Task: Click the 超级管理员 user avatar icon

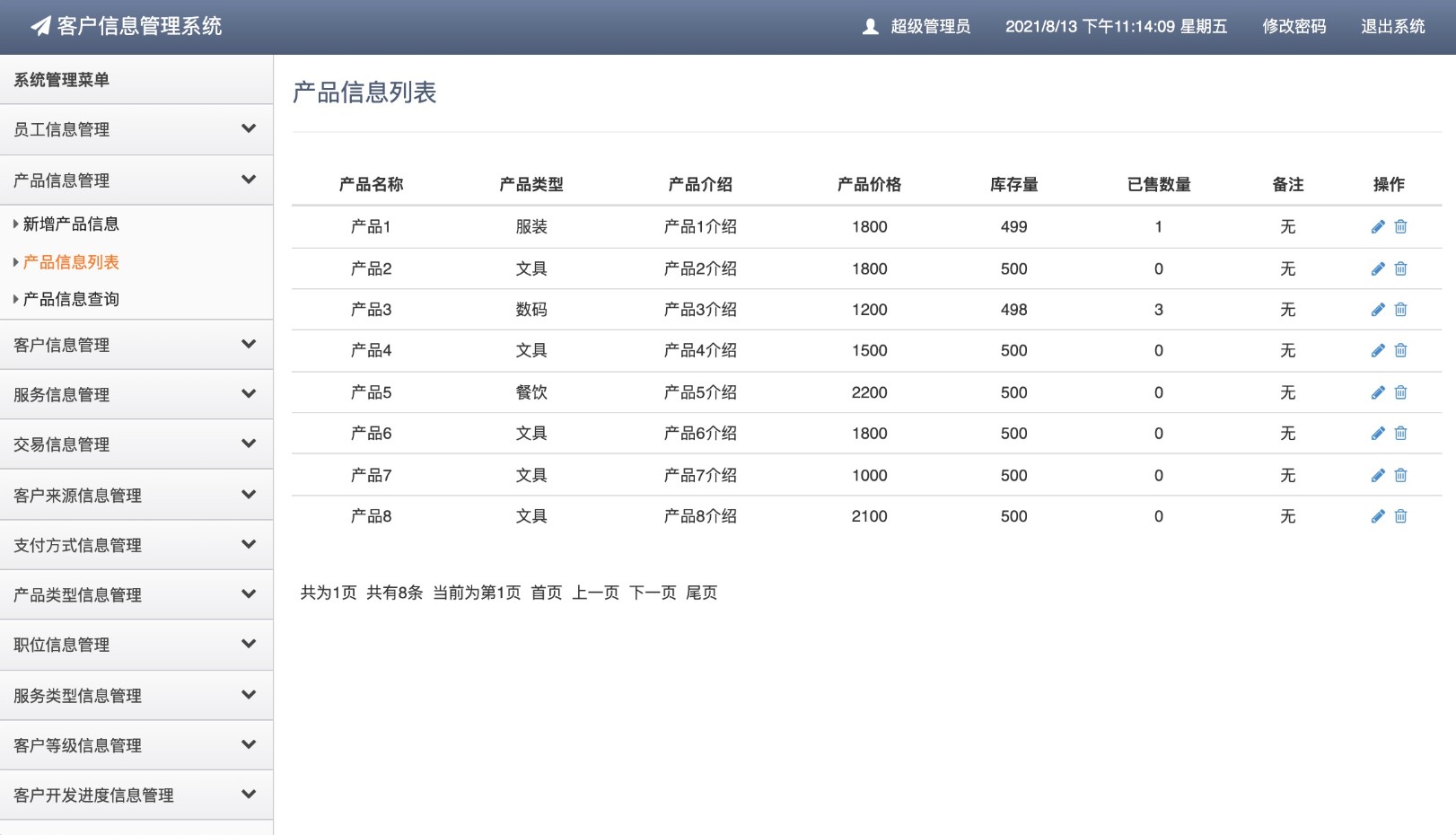Action: pos(870,27)
